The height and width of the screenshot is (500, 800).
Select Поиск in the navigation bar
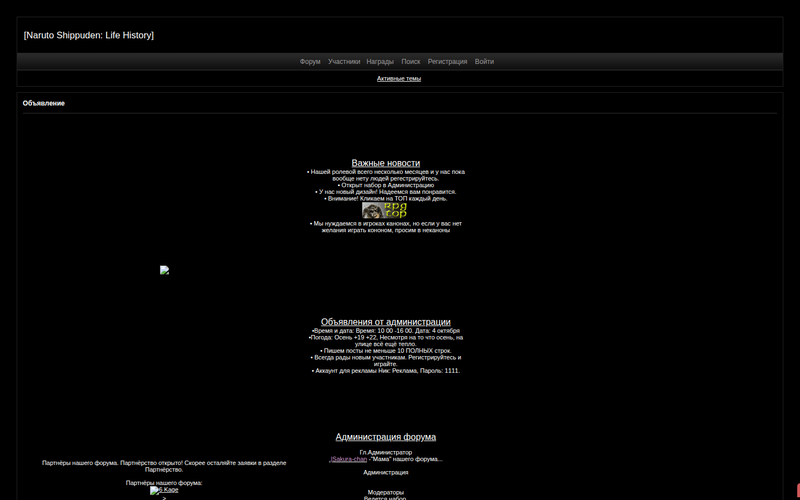tap(411, 62)
